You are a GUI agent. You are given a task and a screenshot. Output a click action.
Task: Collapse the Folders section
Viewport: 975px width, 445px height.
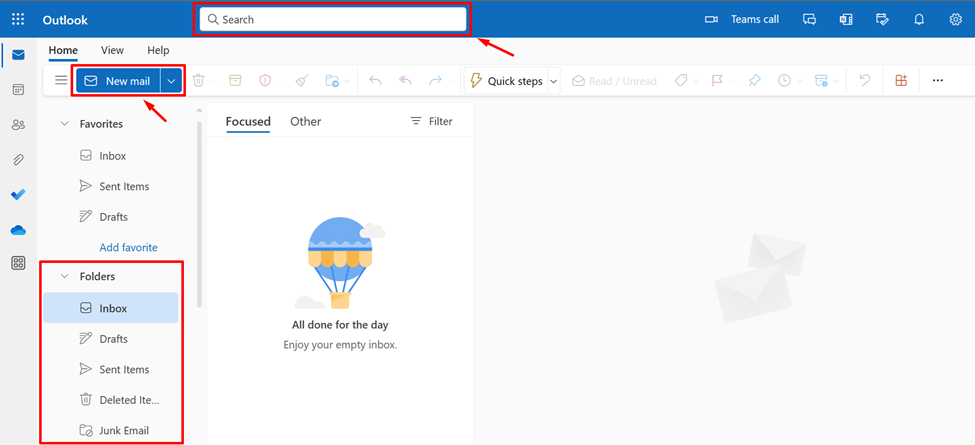click(x=64, y=277)
